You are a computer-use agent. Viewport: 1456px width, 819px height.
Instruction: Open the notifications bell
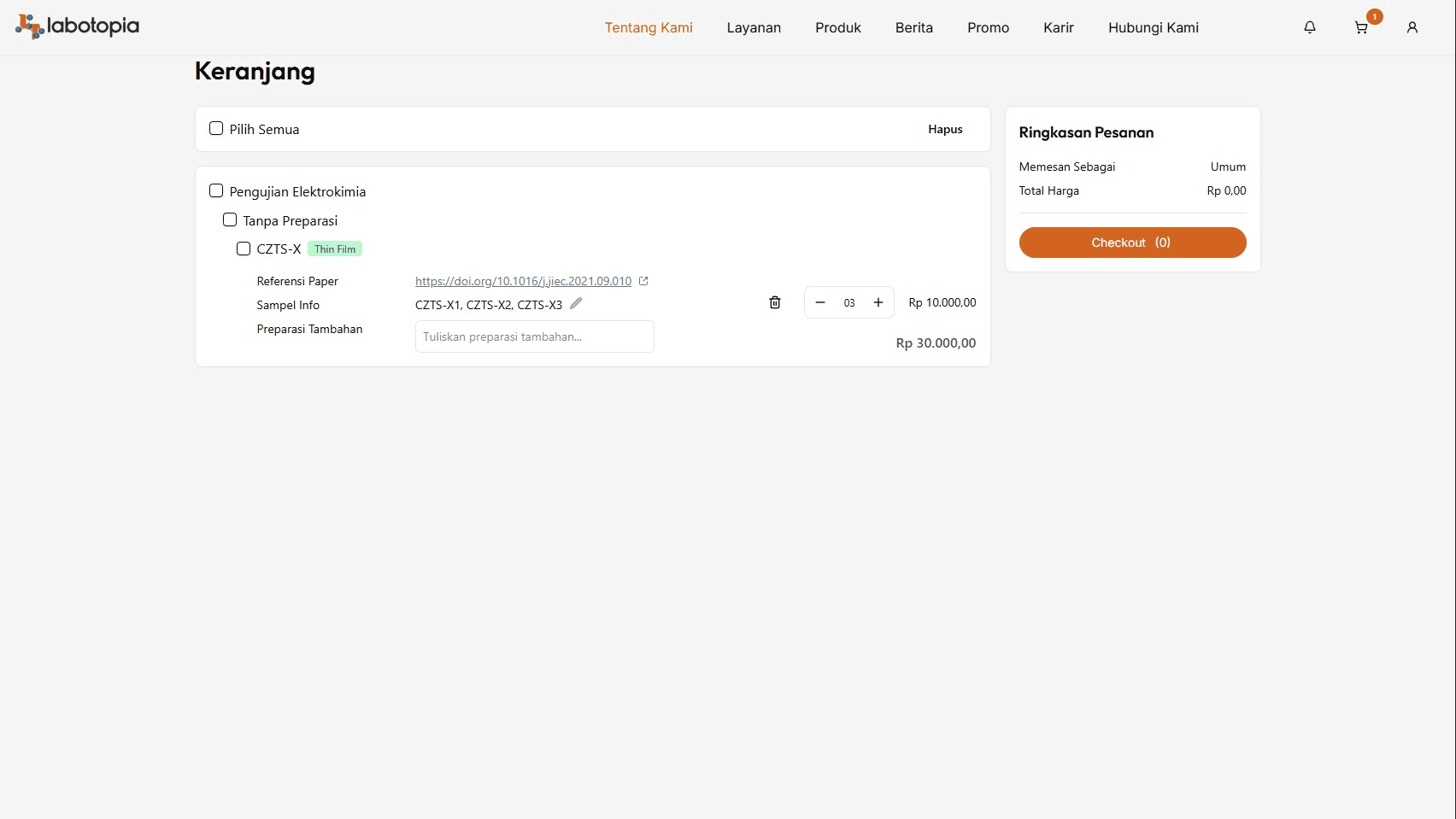point(1309,27)
